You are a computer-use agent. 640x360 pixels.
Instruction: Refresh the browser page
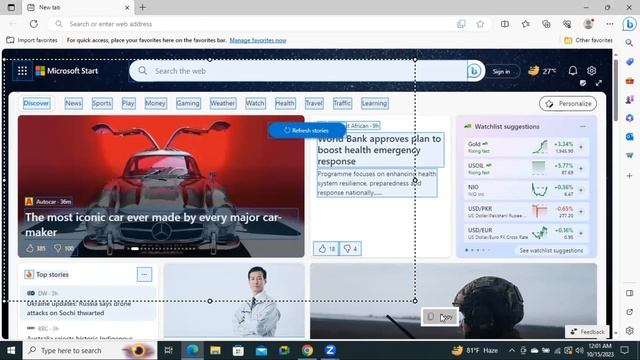click(x=33, y=24)
